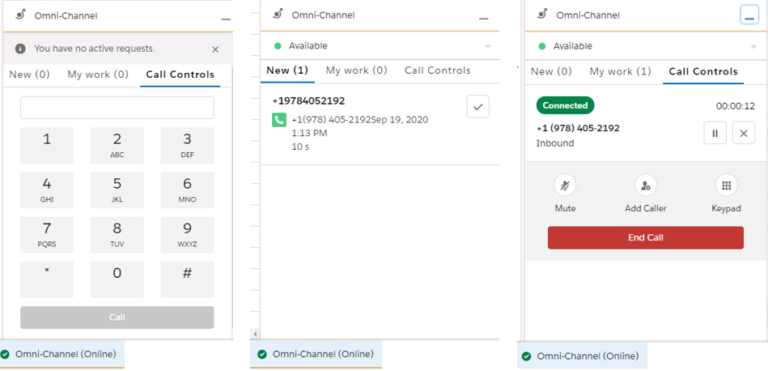This screenshot has height=371, width=768.
Task: Select the +19784052192 work request
Action: tap(309, 101)
